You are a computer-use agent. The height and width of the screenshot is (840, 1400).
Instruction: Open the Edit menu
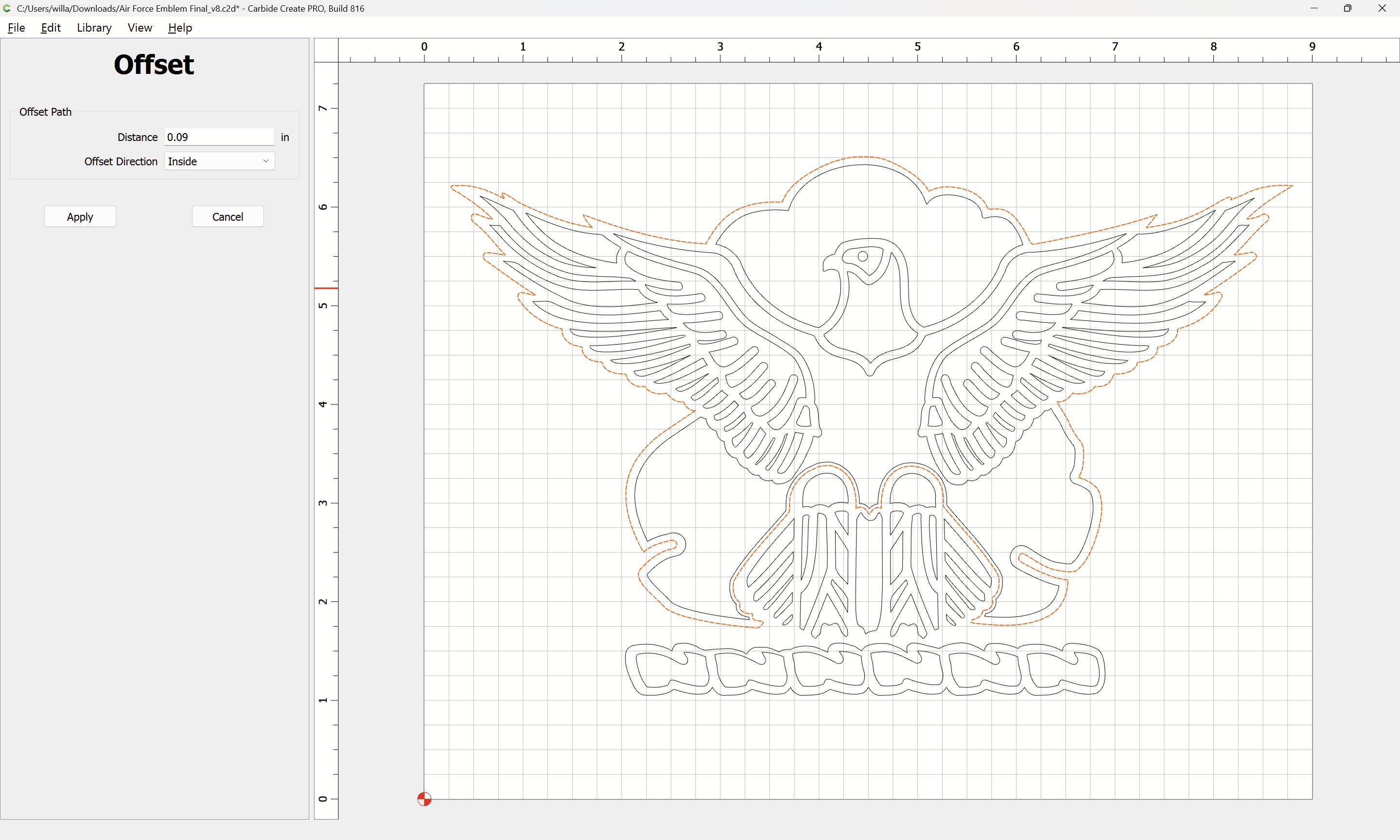tap(51, 28)
